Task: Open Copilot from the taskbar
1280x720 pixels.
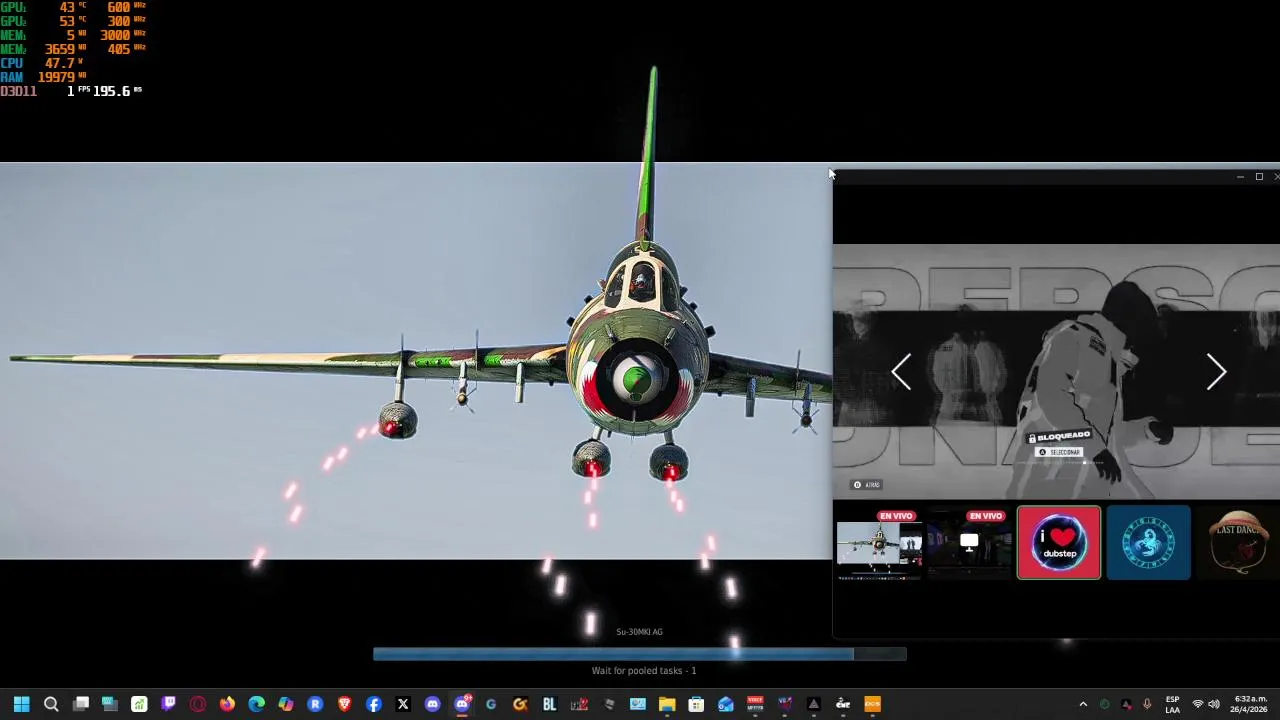Action: coord(286,704)
